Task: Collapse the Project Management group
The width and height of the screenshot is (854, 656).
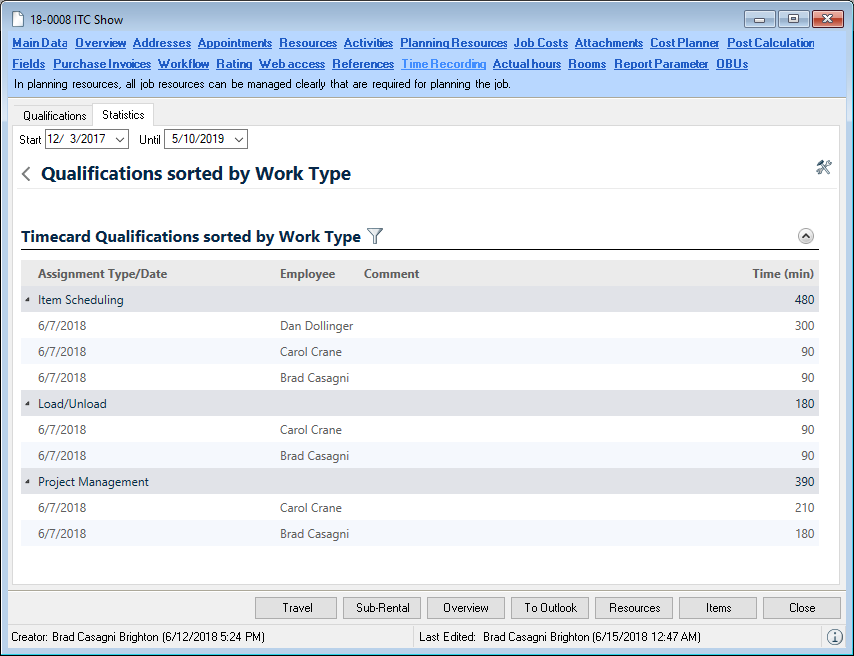Action: [x=27, y=482]
